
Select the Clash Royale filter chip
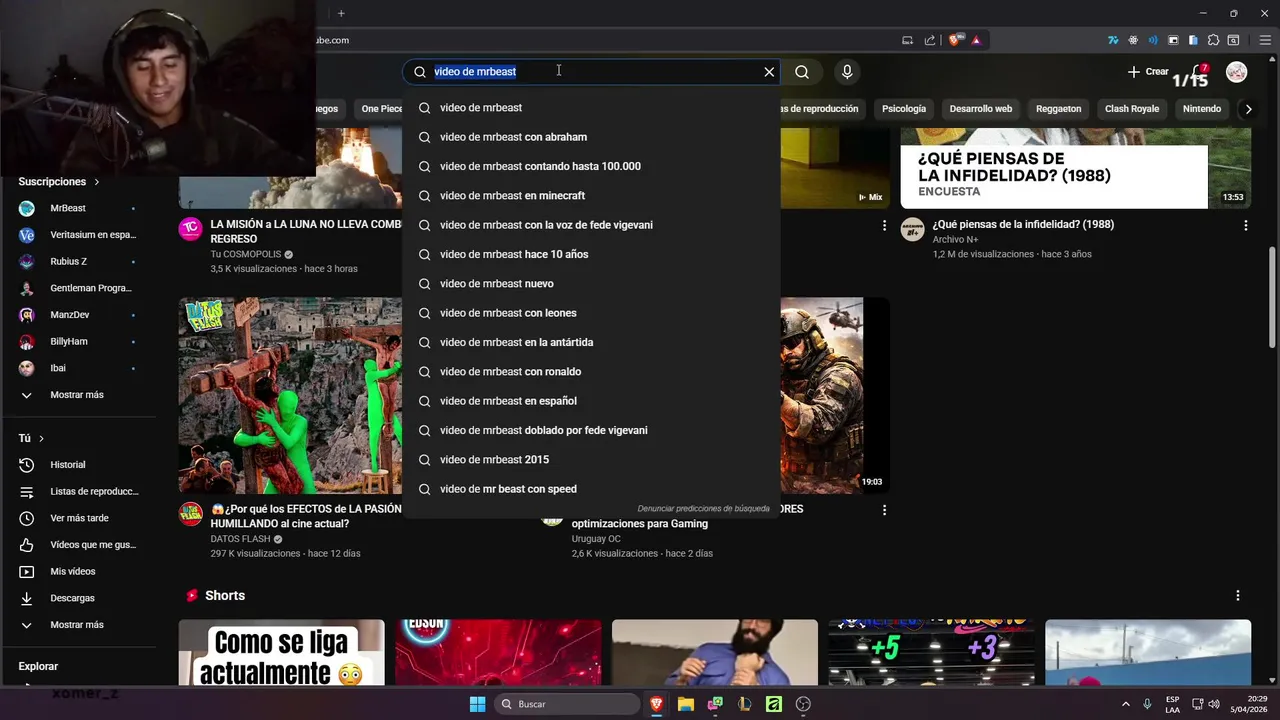point(1132,109)
